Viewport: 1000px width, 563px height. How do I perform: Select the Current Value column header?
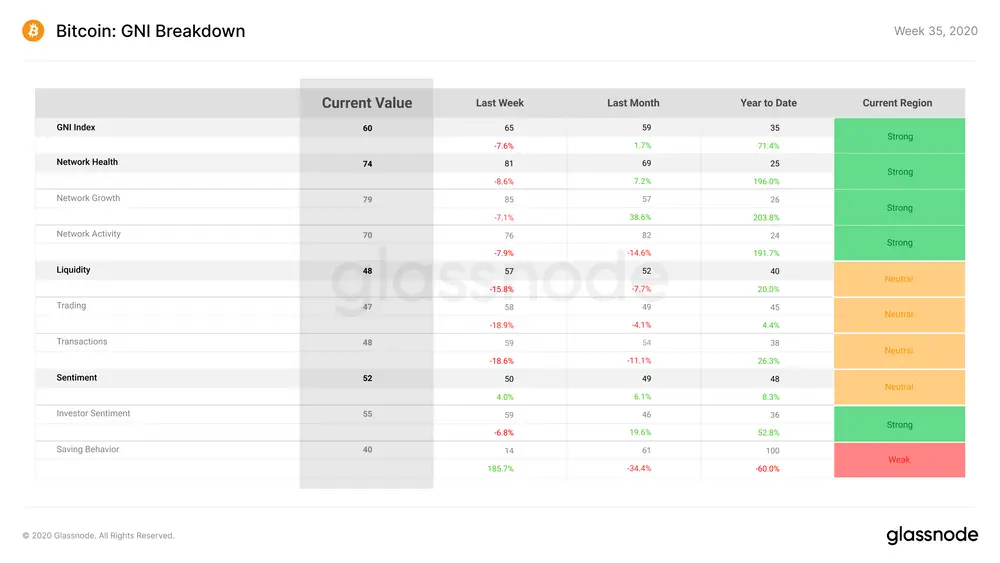(x=367, y=103)
